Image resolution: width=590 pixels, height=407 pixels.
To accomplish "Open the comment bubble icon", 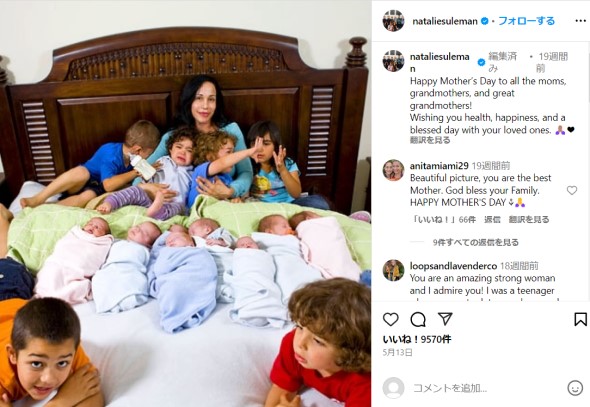I will click(418, 319).
